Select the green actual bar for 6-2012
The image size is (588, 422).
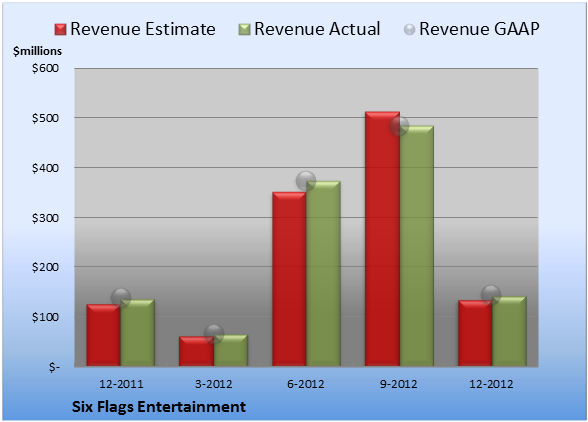point(323,273)
